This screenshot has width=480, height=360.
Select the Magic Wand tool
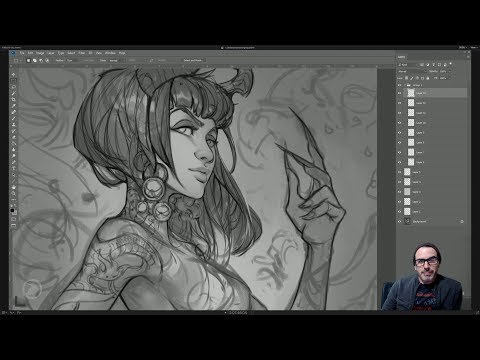point(14,93)
